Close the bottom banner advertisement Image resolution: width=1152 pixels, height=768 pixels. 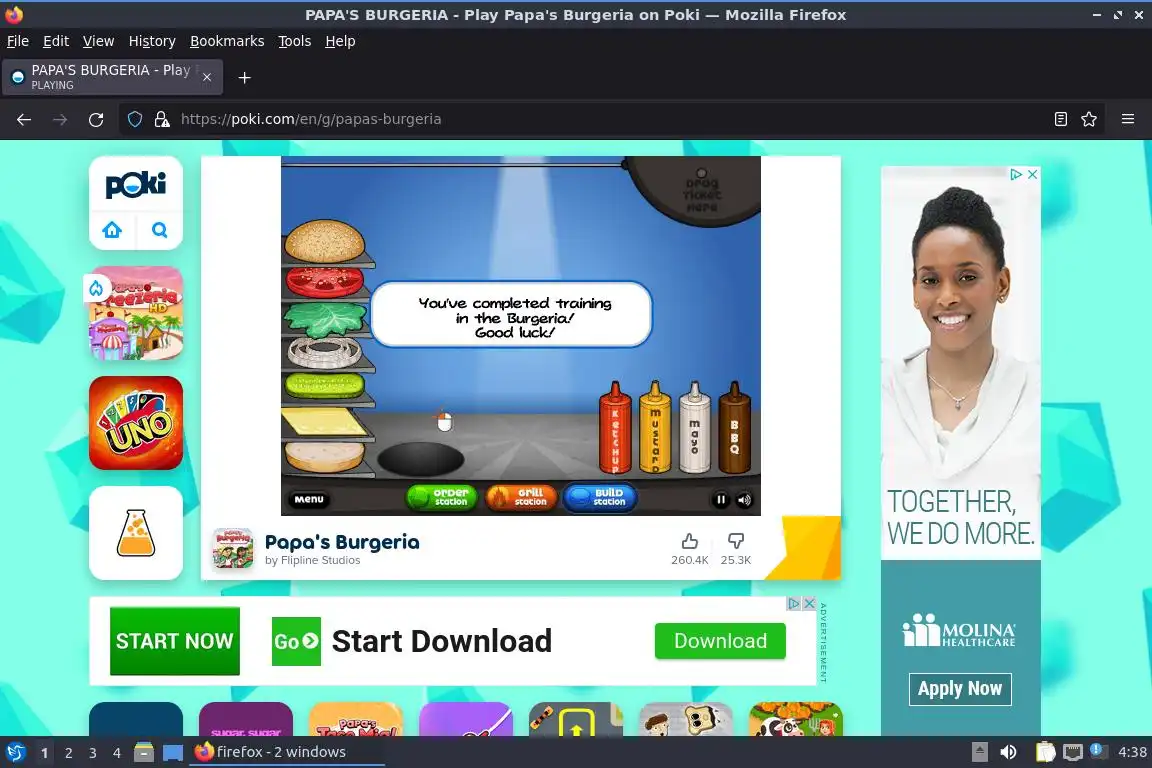809,603
